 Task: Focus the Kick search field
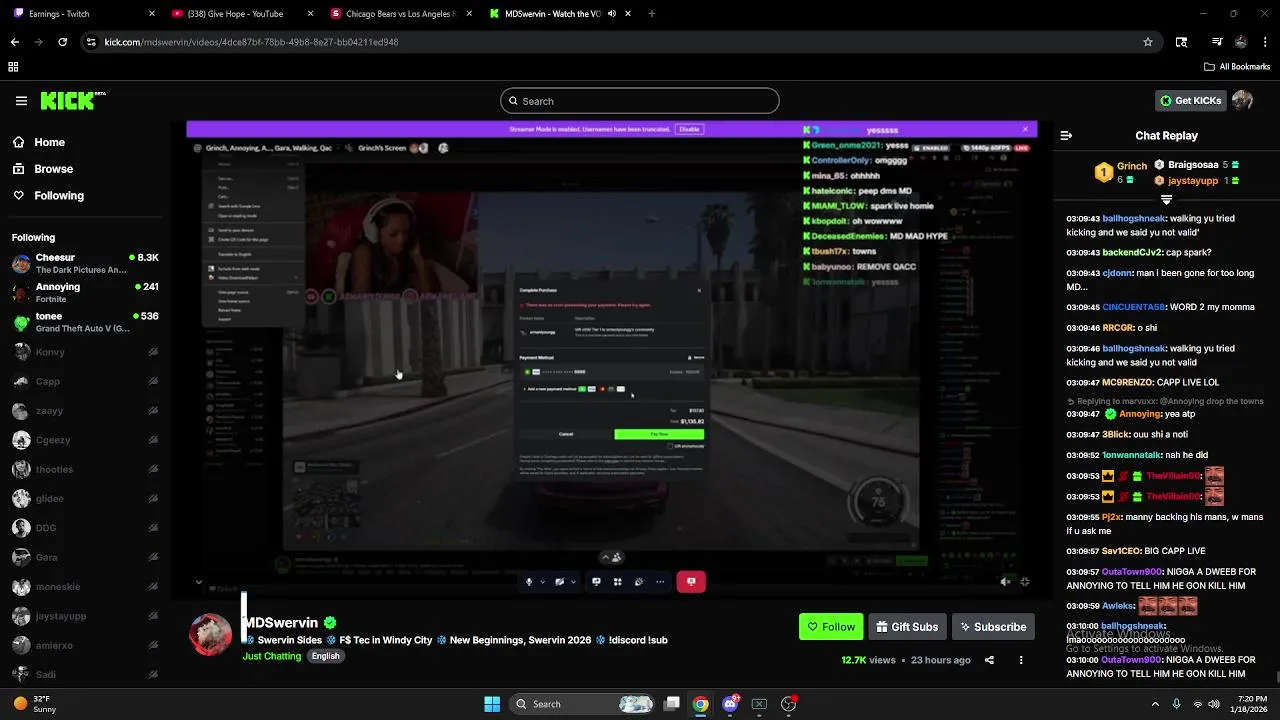(640, 101)
